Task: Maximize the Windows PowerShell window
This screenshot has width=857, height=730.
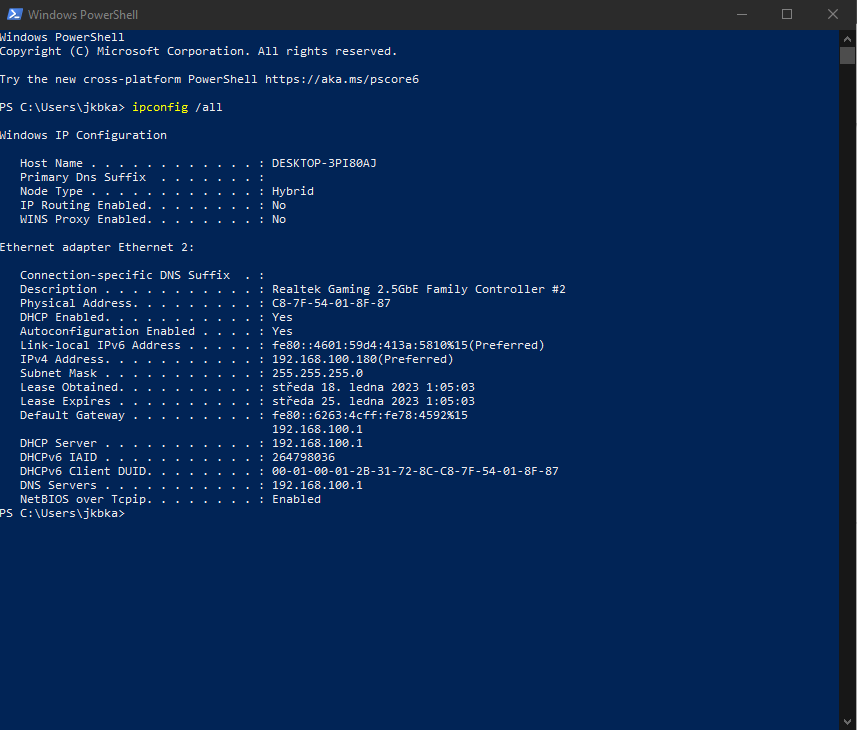Action: [x=787, y=14]
